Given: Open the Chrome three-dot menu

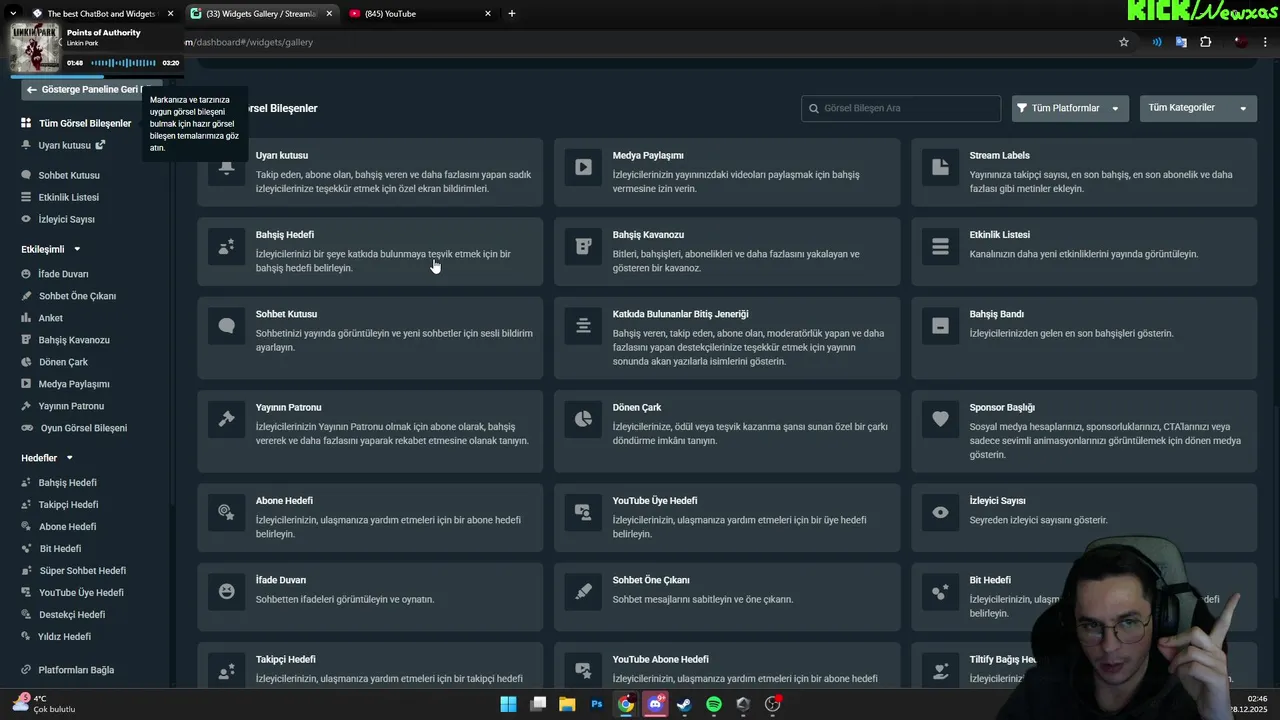Looking at the screenshot, I should pos(1264,42).
